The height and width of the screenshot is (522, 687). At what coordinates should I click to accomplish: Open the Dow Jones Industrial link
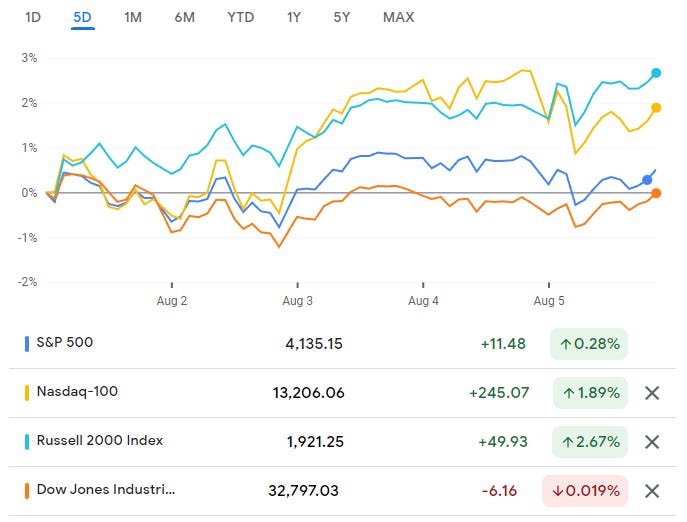pos(106,489)
